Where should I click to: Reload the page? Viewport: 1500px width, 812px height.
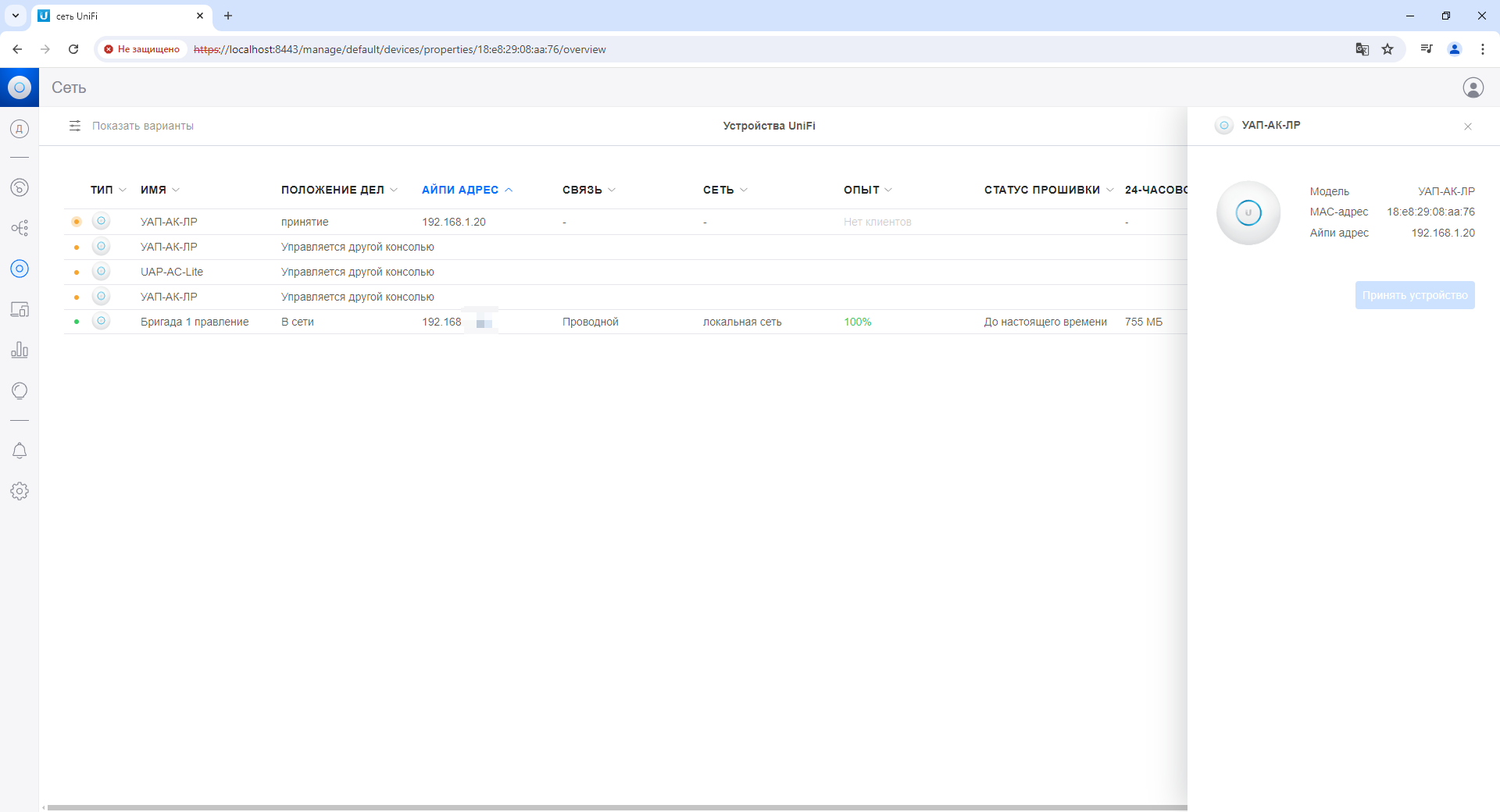(73, 49)
